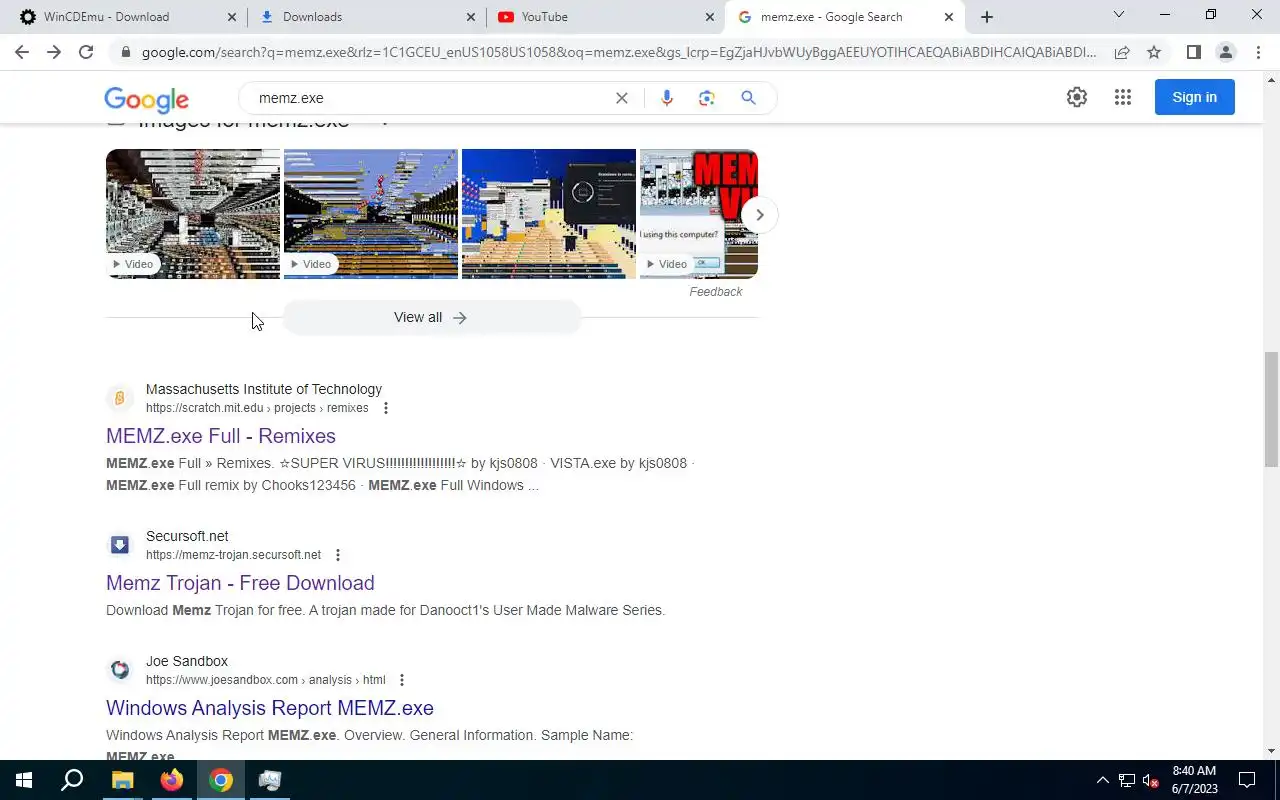Open second blue glitch video thumbnail
Screen dimensions: 1280x800
tap(371, 214)
